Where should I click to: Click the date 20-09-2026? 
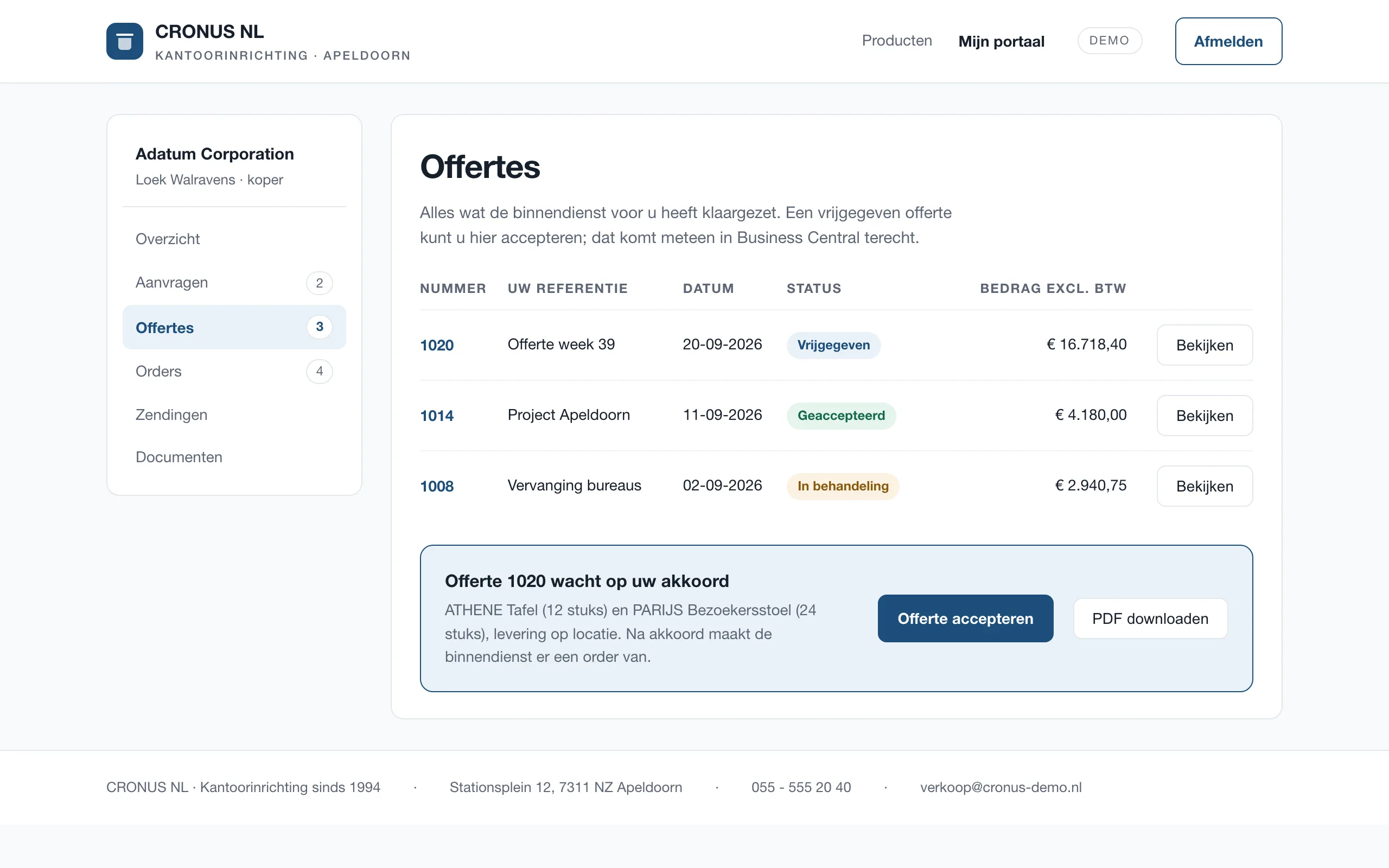click(722, 344)
